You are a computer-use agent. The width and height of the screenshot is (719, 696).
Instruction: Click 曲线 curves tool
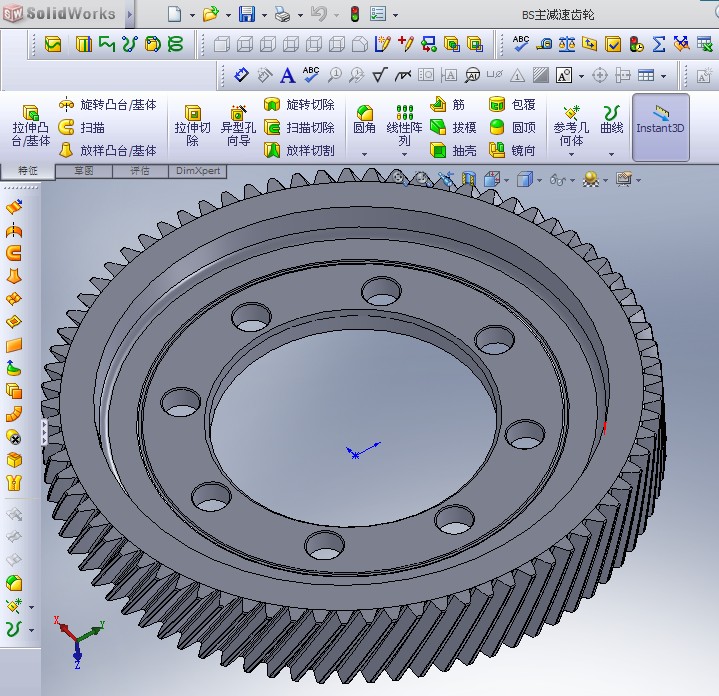[612, 120]
